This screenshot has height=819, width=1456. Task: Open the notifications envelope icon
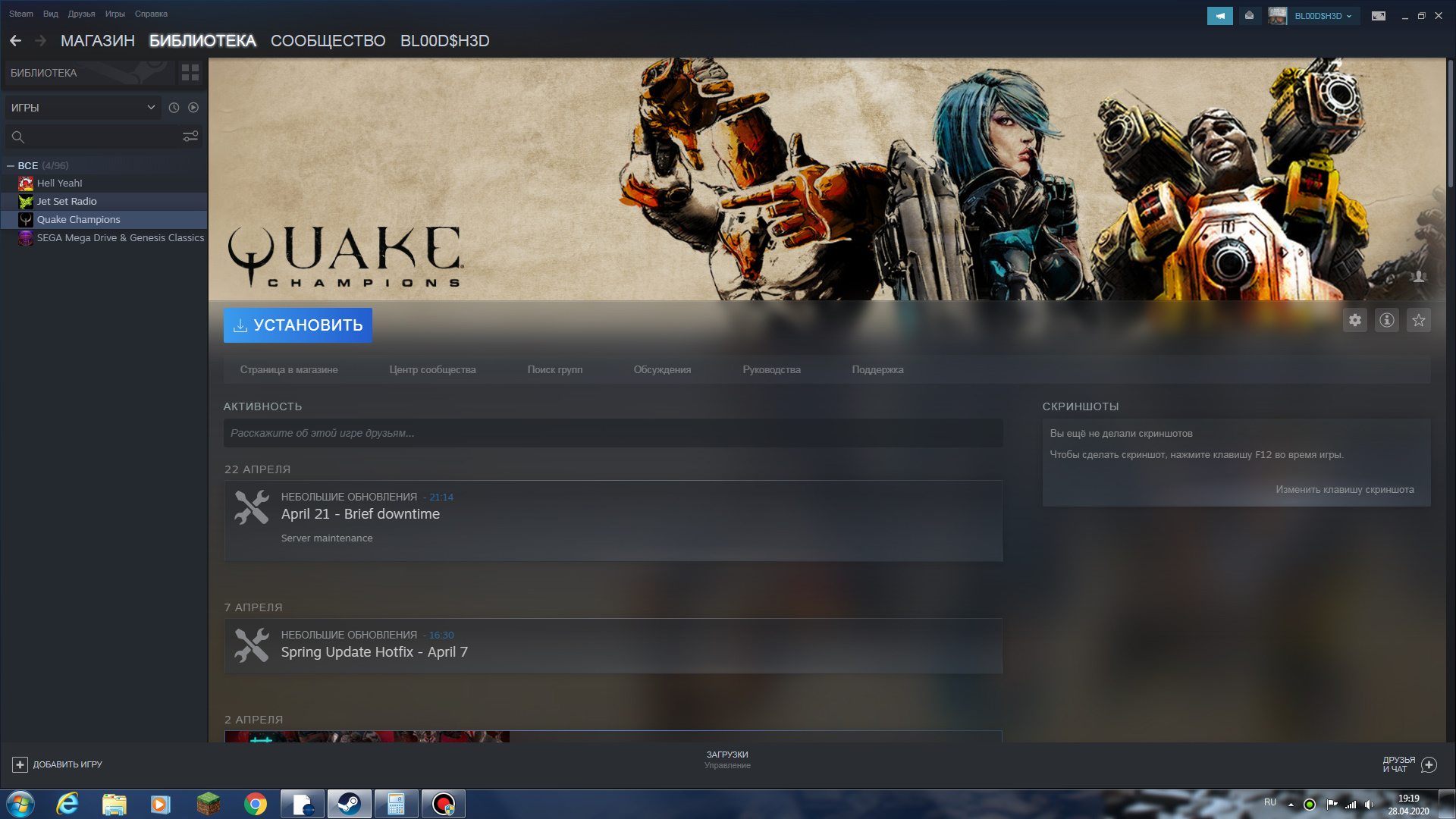click(1249, 16)
